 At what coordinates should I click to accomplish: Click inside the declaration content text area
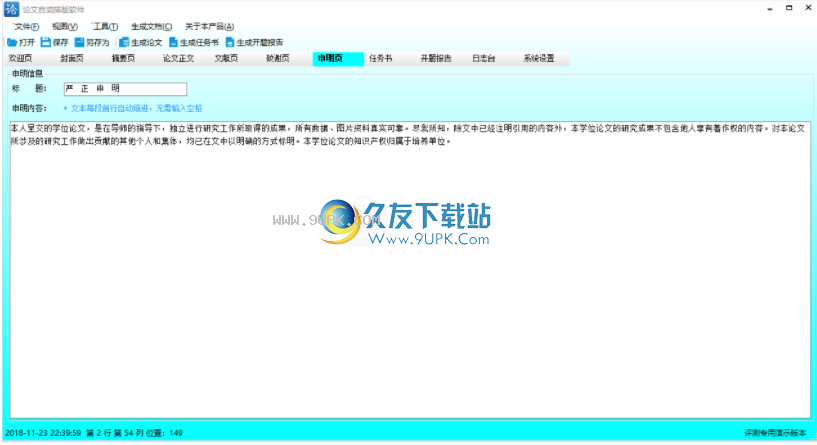tap(410, 269)
